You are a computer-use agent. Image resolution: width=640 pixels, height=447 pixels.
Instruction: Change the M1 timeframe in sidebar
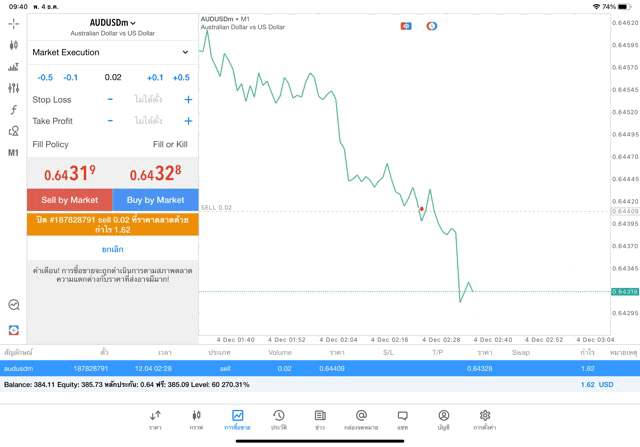pos(14,153)
